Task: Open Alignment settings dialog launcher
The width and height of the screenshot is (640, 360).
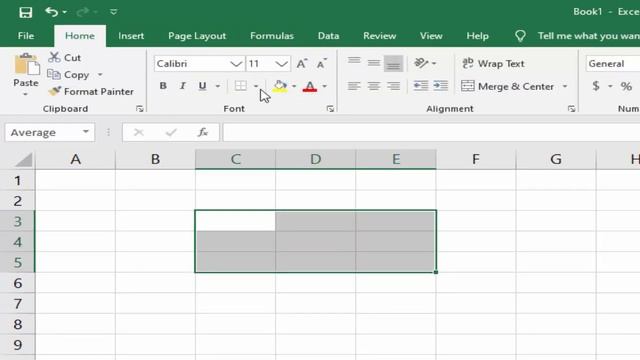Action: click(571, 109)
